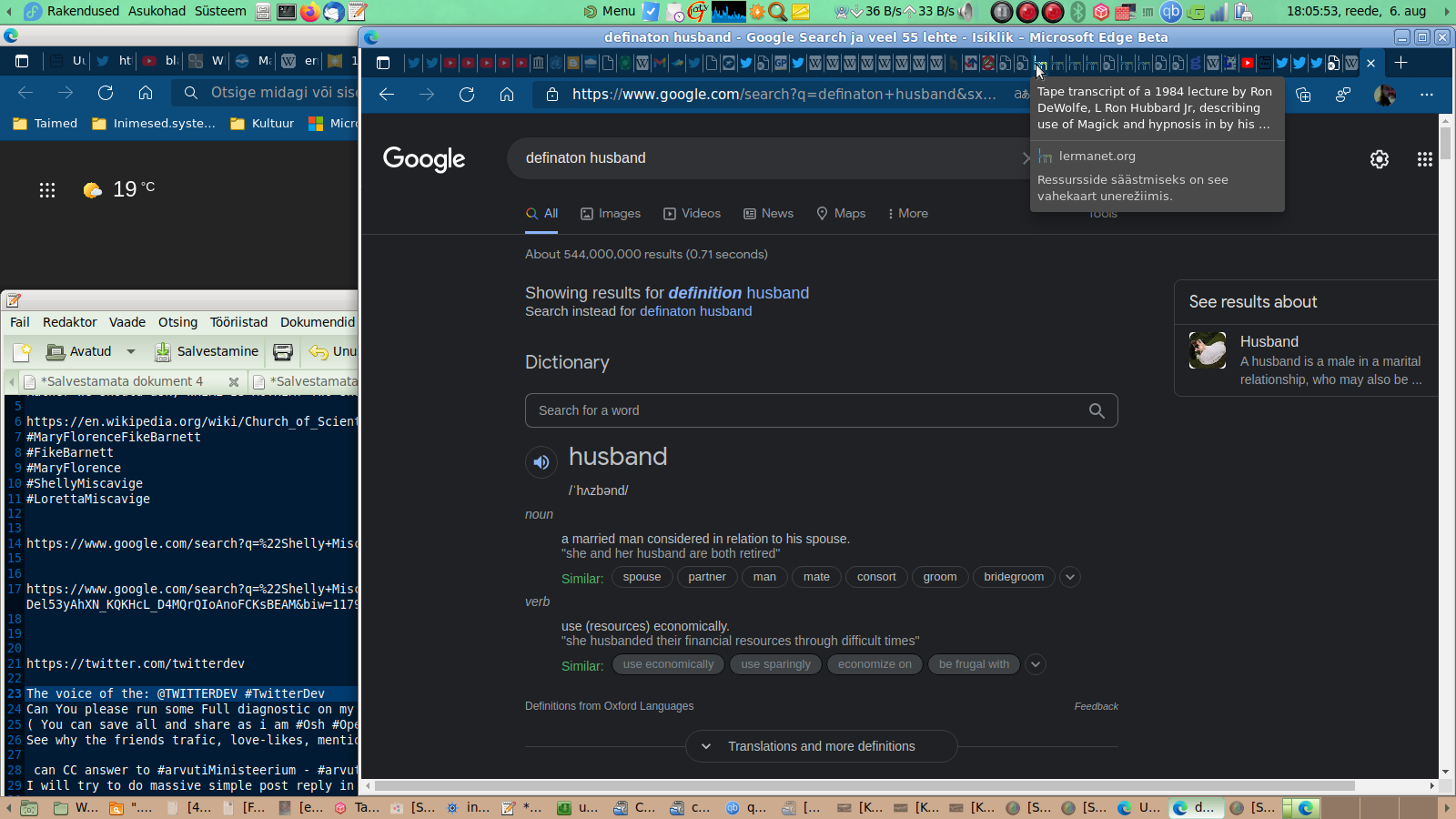Print the document in the text editor
The image size is (1456, 819).
[283, 351]
